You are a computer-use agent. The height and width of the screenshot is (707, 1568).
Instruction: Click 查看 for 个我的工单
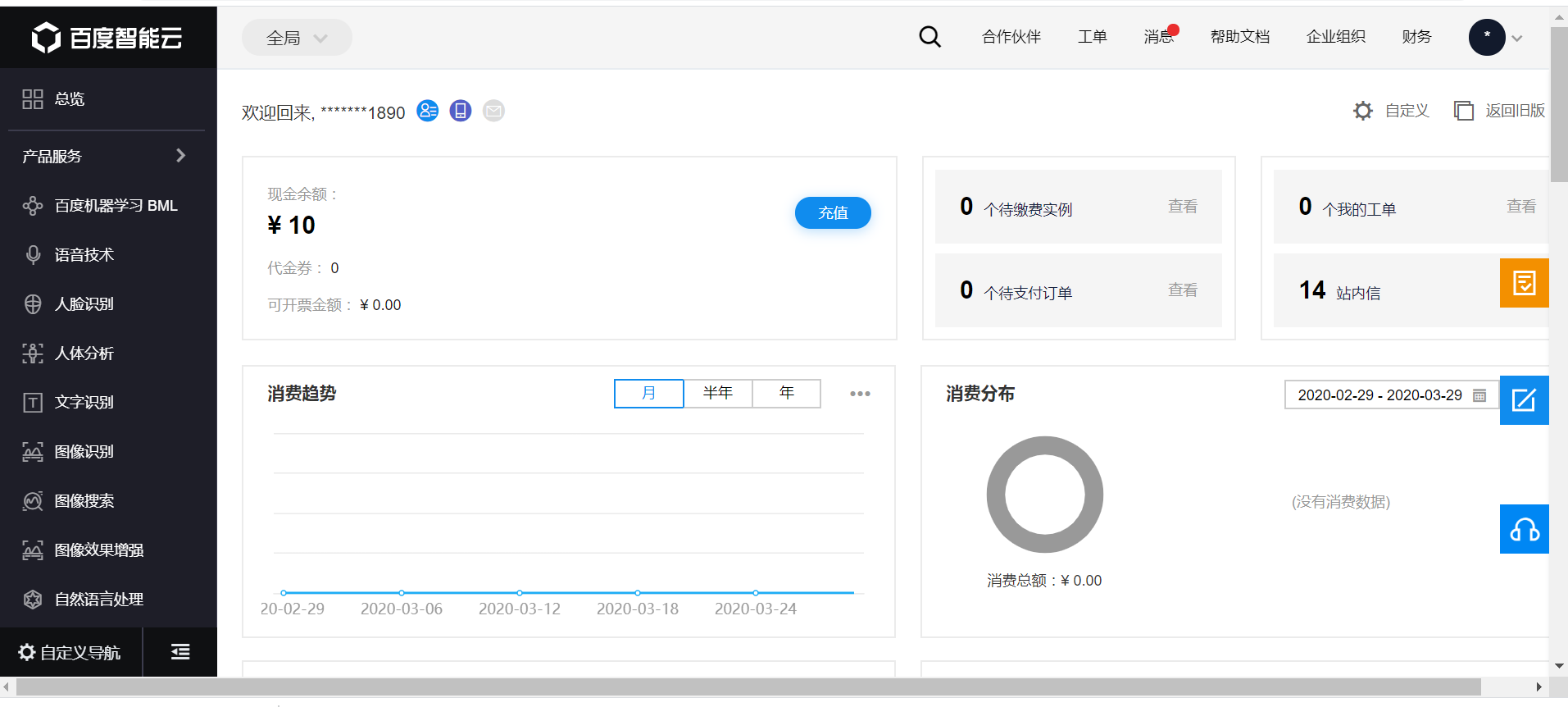(1521, 207)
